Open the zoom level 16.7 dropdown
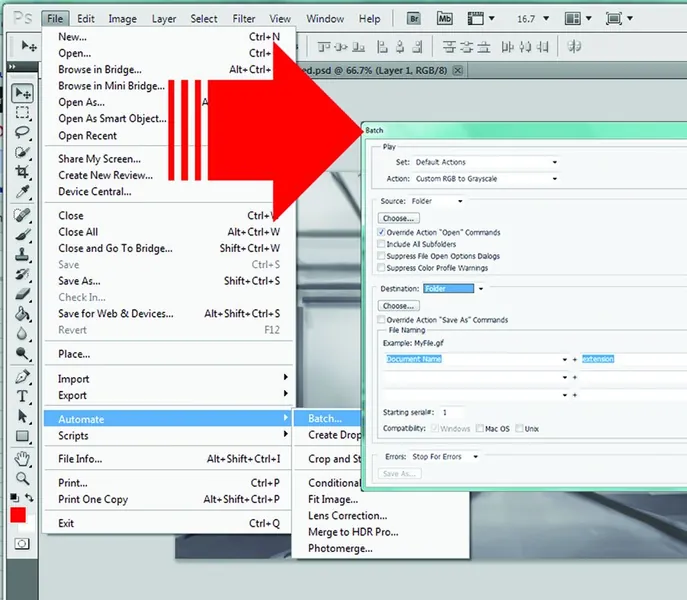 pos(546,18)
